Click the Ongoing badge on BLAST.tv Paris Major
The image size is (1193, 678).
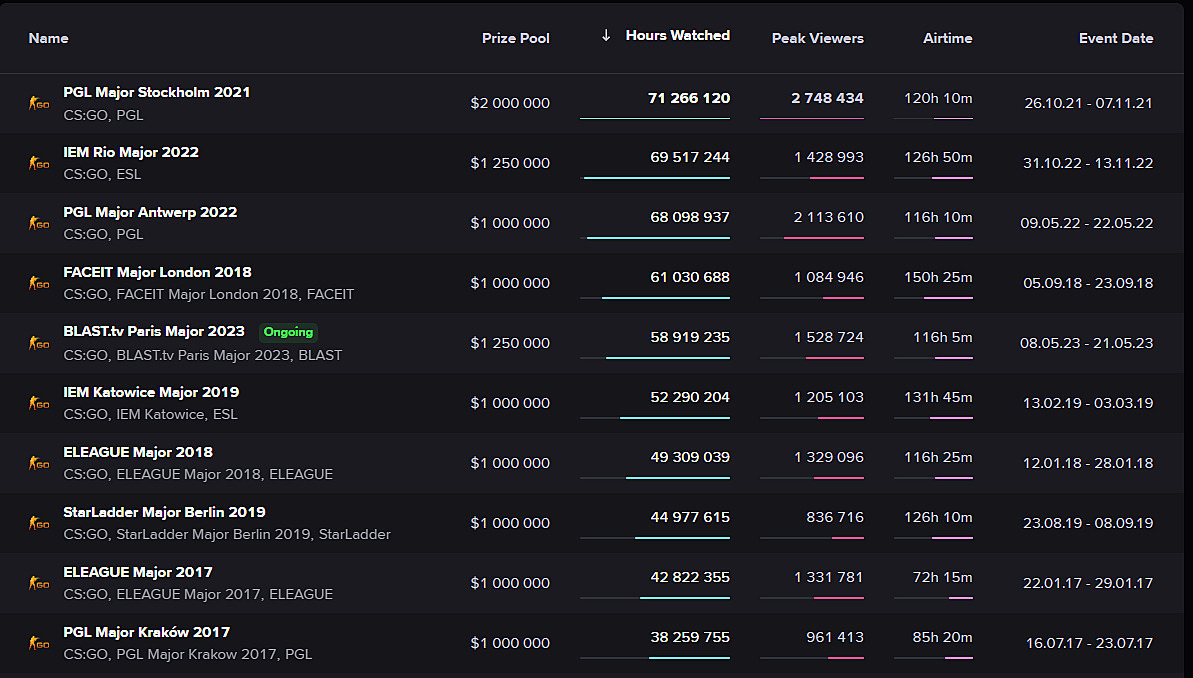click(288, 332)
